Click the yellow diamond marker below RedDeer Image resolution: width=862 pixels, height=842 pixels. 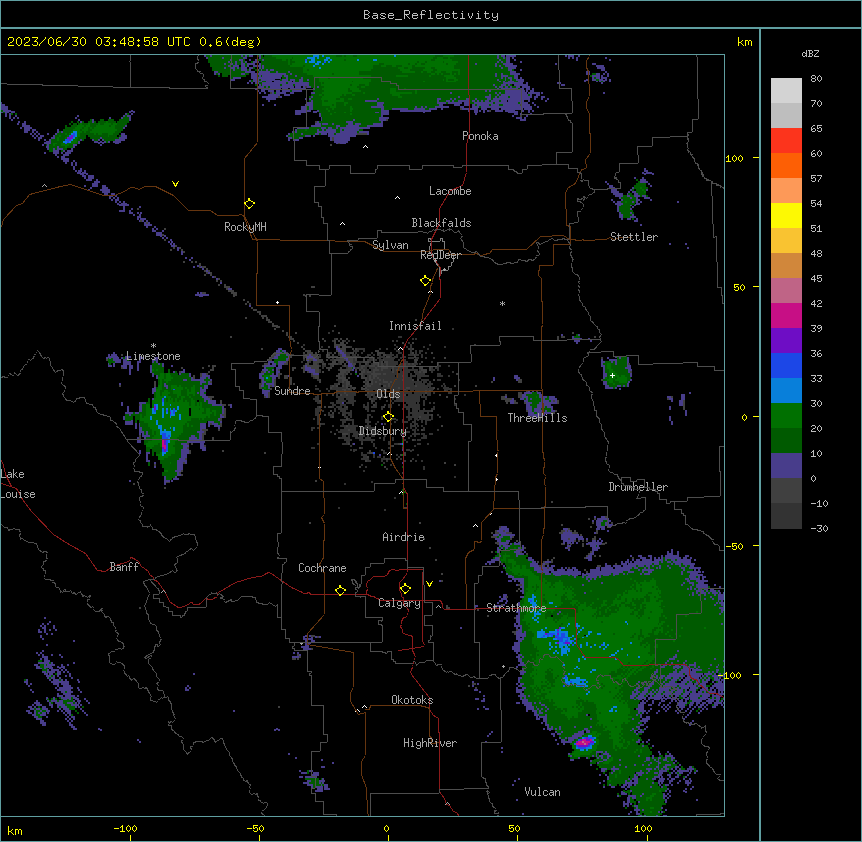click(426, 281)
